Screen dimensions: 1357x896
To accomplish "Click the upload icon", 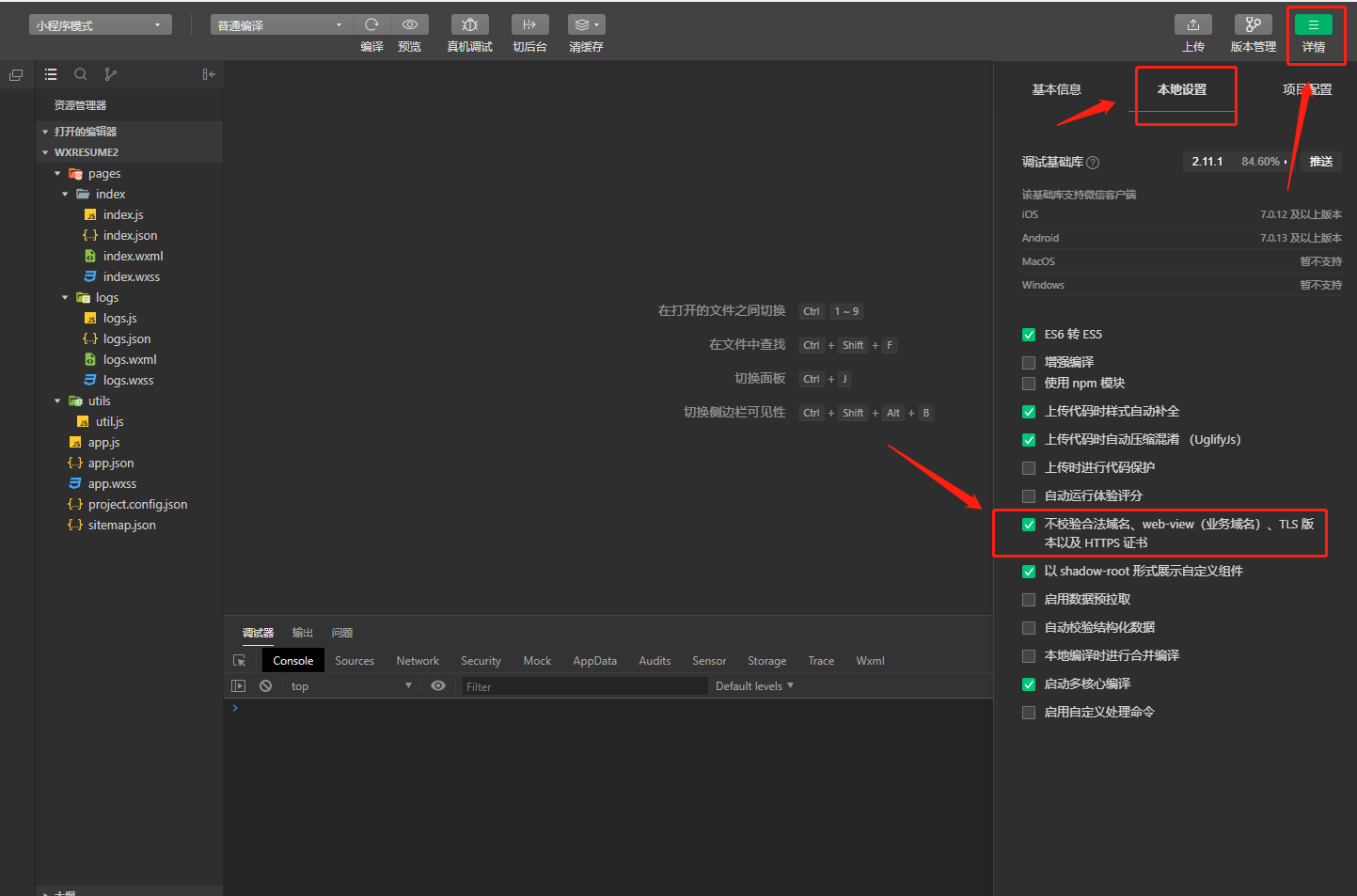I will [1193, 24].
